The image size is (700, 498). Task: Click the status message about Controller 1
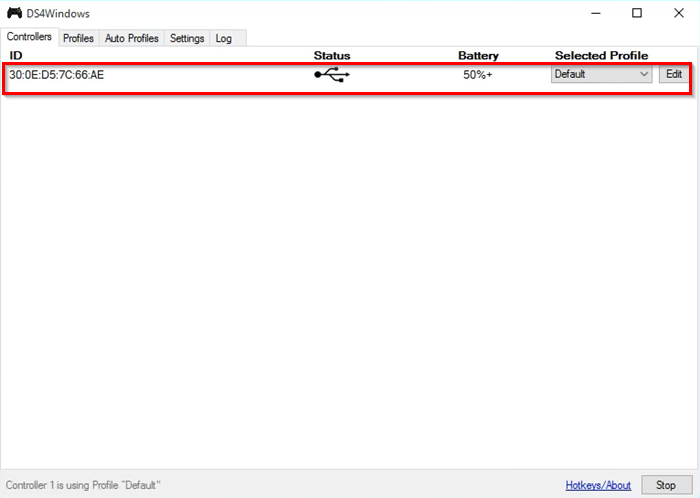pos(83,485)
